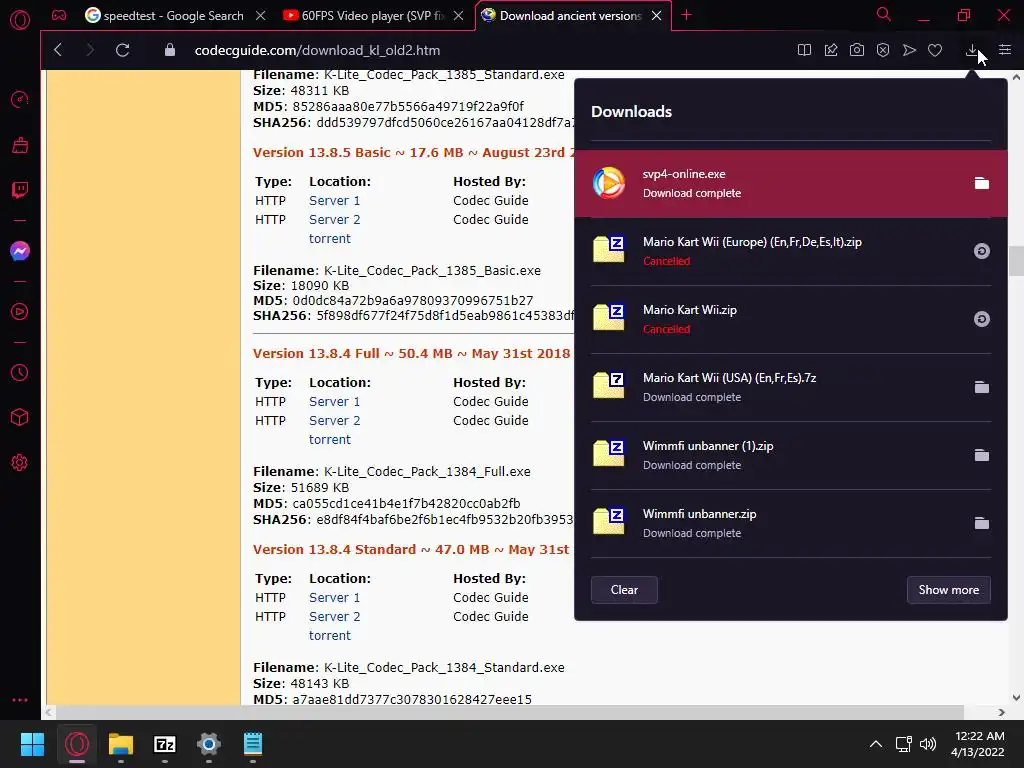Click Server 2 for 13.8.4 Full
Viewport: 1024px width, 768px height.
(334, 421)
